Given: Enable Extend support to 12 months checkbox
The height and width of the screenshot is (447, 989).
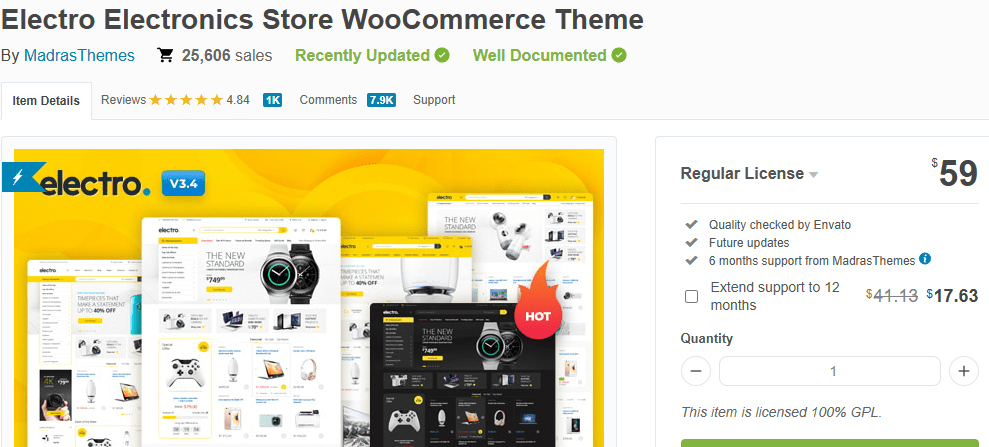Looking at the screenshot, I should click(x=691, y=296).
